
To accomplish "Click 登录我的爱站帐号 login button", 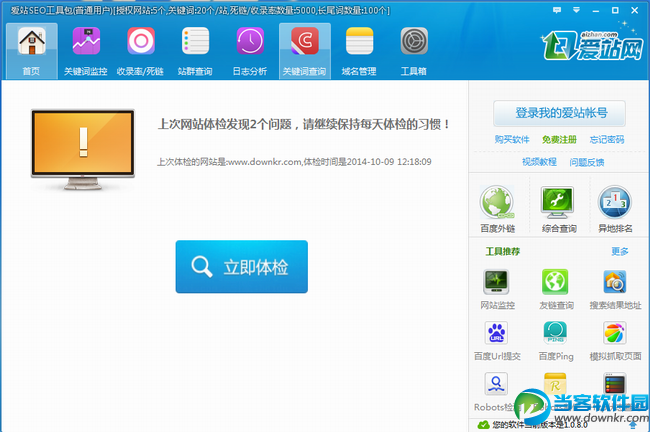I will pyautogui.click(x=559, y=113).
